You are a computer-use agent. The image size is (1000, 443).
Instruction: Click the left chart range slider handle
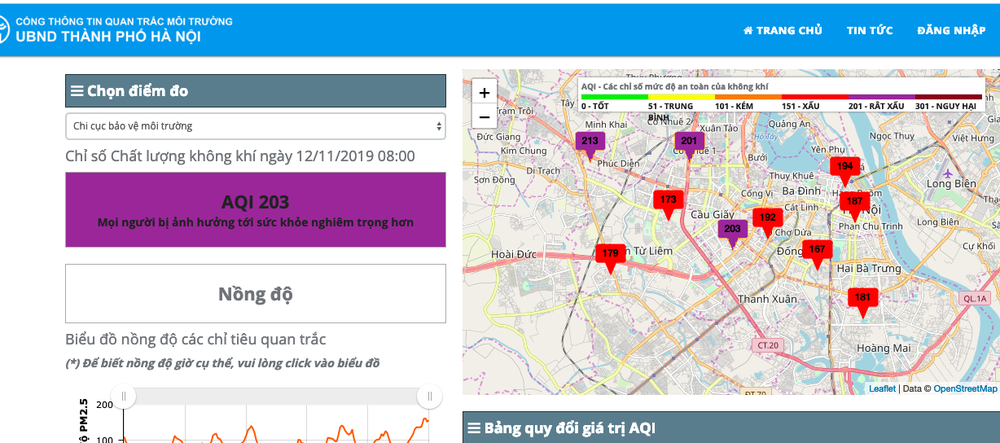click(x=124, y=396)
